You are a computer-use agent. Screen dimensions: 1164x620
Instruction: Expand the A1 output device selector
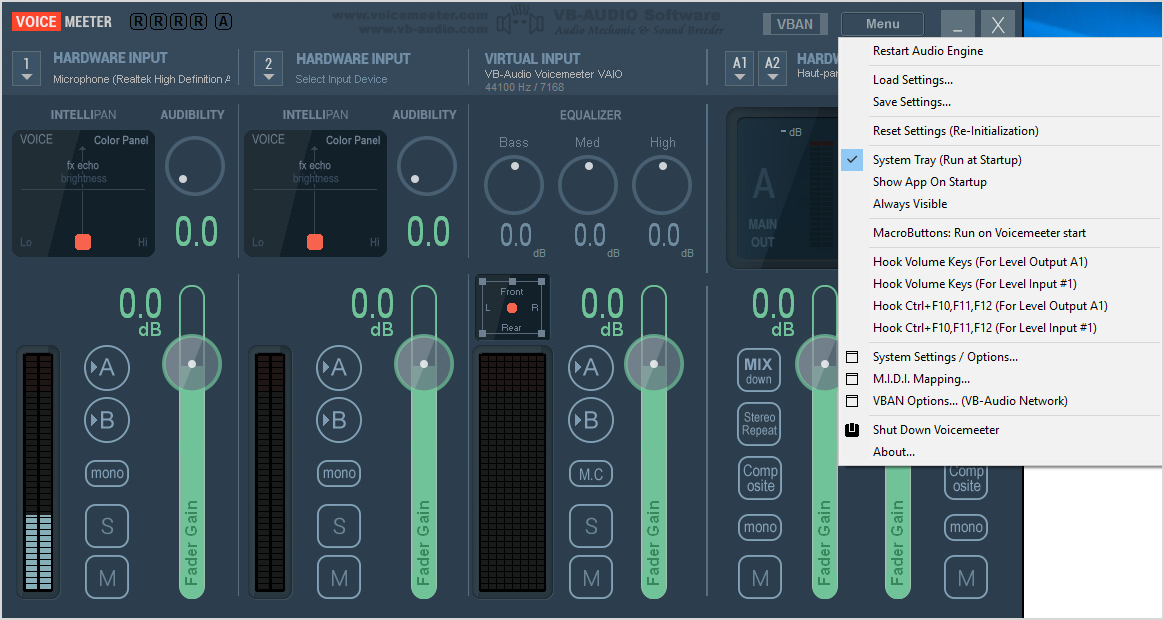(x=740, y=67)
